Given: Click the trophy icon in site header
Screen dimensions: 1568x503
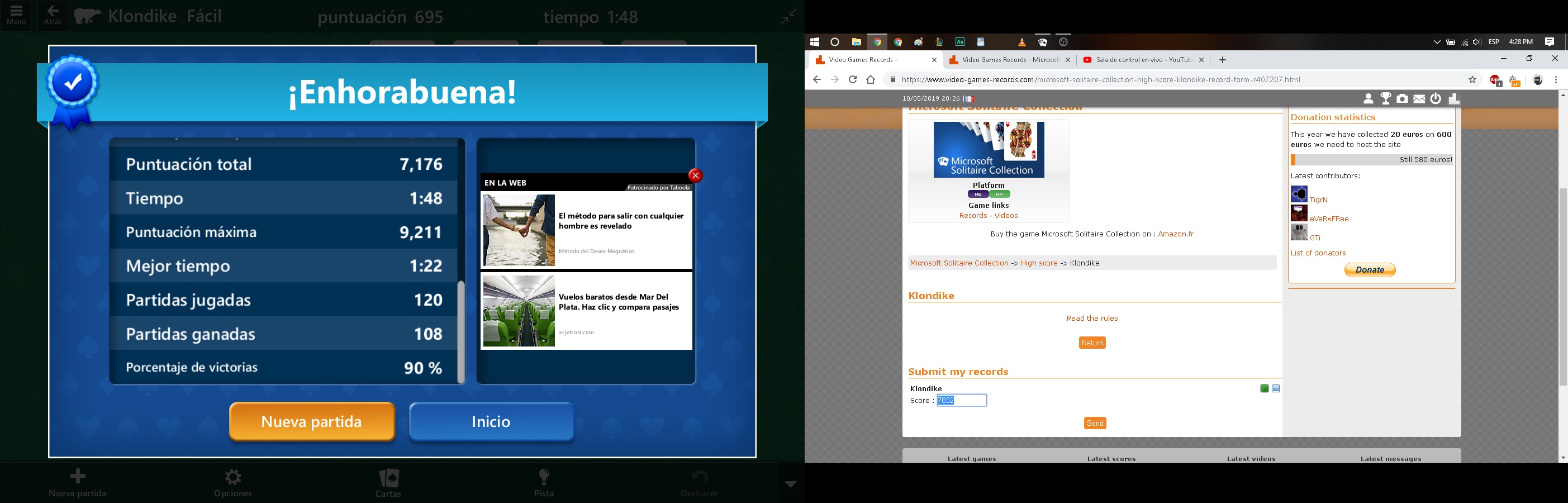Looking at the screenshot, I should [1386, 99].
